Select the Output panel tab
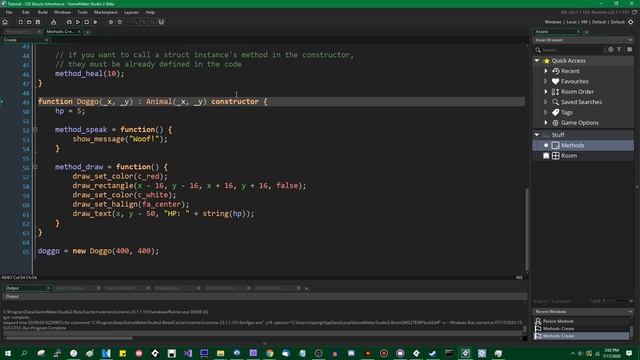This screenshot has width=640, height=360. [x=27, y=288]
